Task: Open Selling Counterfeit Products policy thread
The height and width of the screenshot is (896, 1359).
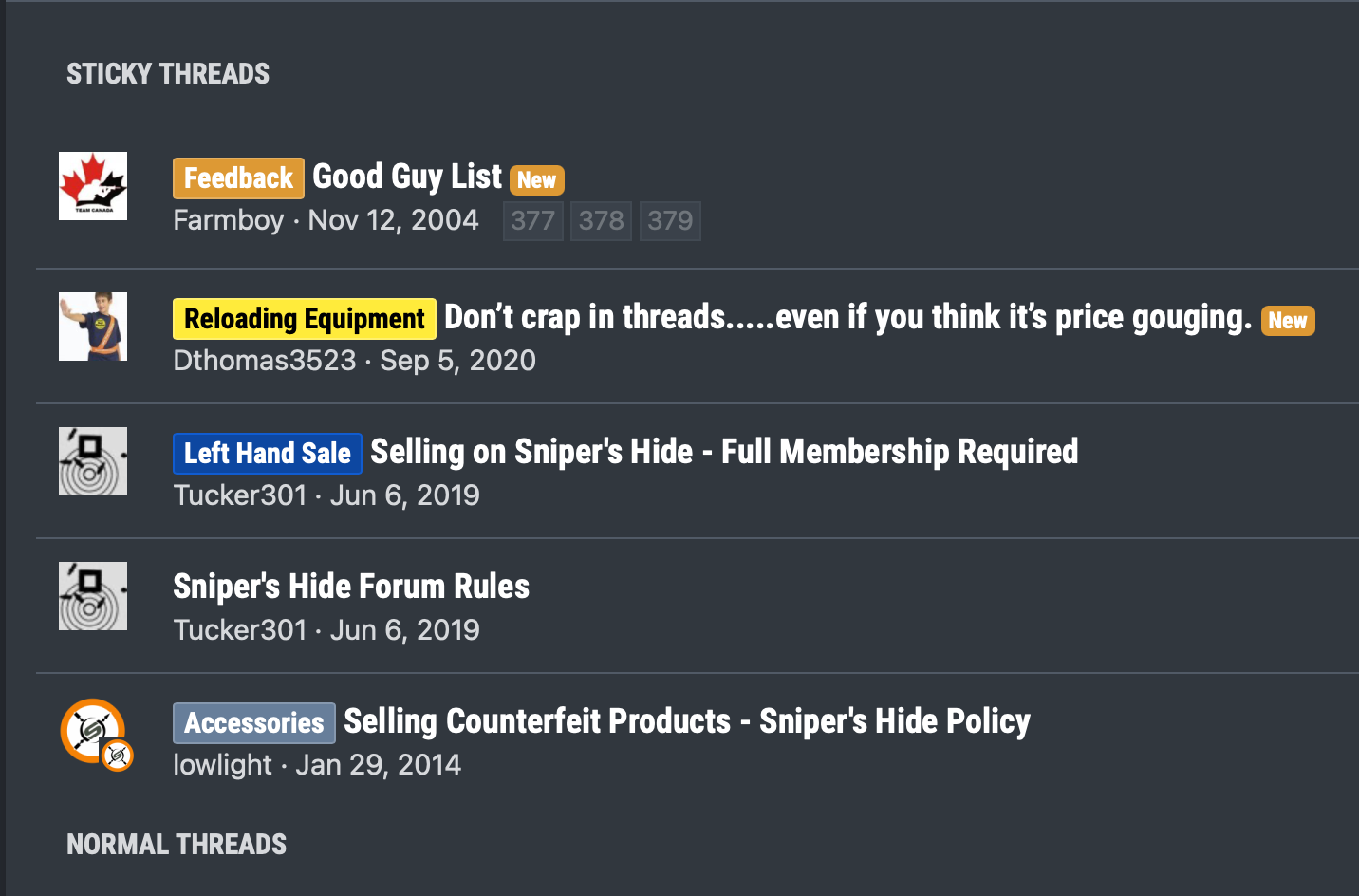Action: [x=687, y=721]
